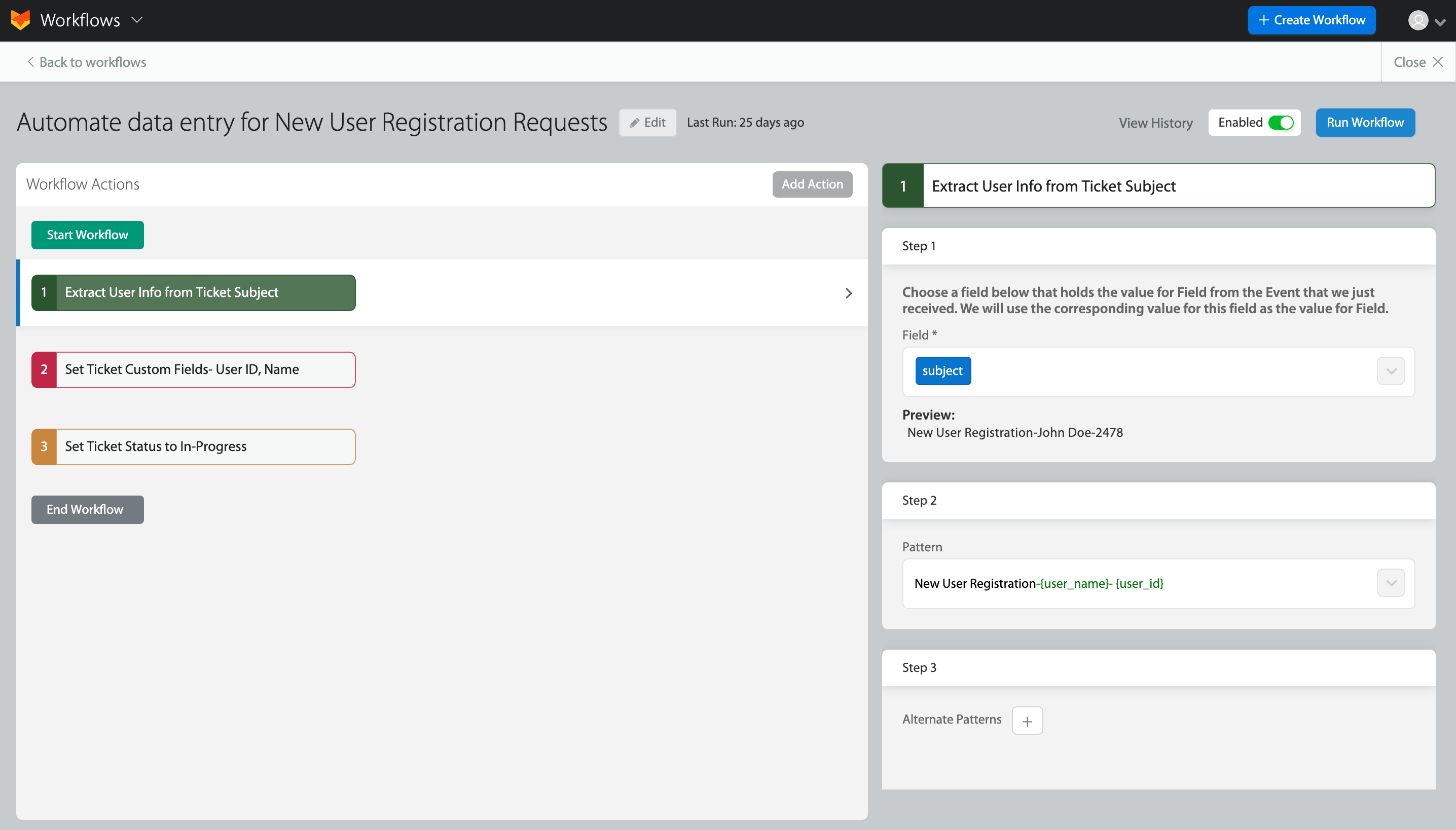Navigate Back to workflows link

tap(87, 61)
